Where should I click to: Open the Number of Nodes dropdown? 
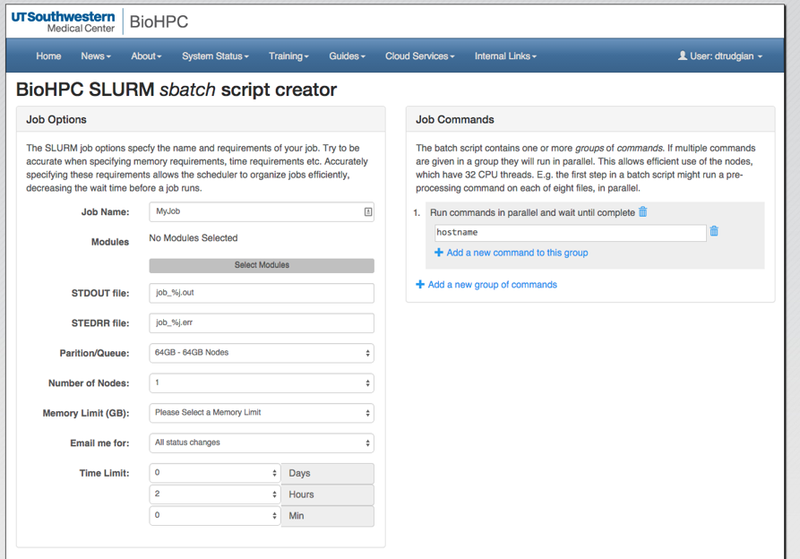coord(262,383)
